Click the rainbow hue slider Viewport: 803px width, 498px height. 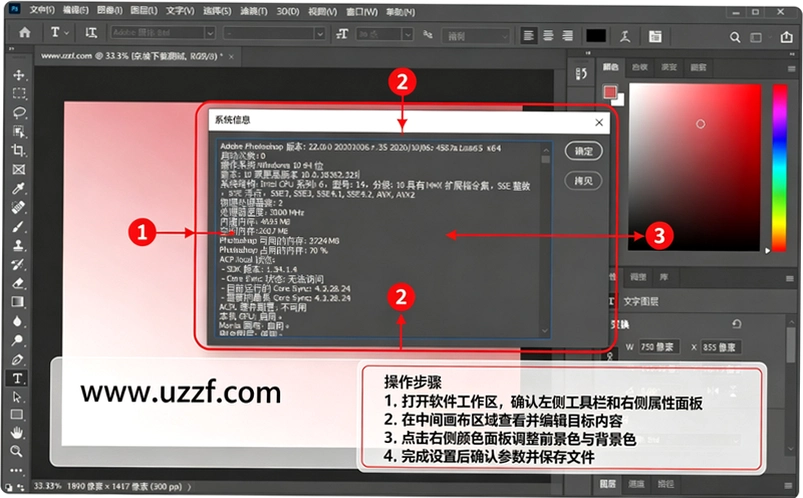pyautogui.click(x=779, y=168)
